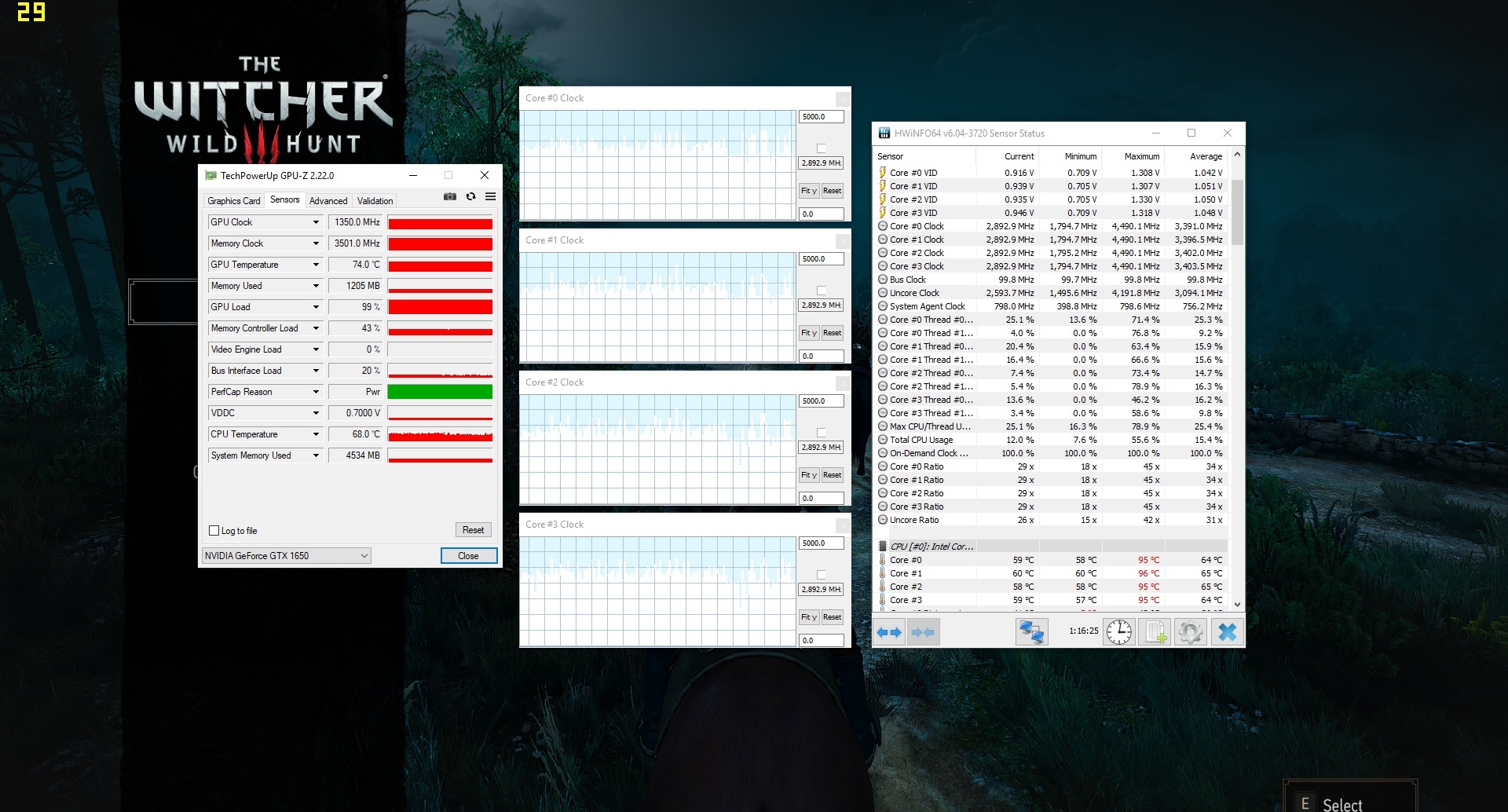The image size is (1508, 812).
Task: Click HWiNFO expand columns arrows icon
Action: [x=889, y=631]
